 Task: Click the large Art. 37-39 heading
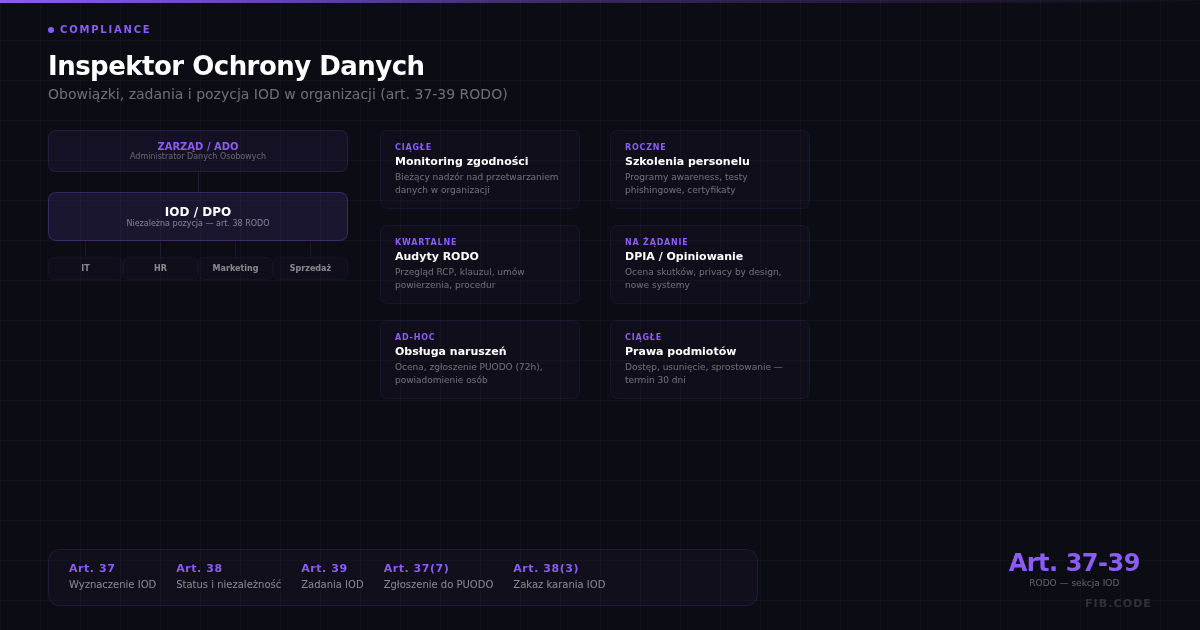pyautogui.click(x=1074, y=563)
